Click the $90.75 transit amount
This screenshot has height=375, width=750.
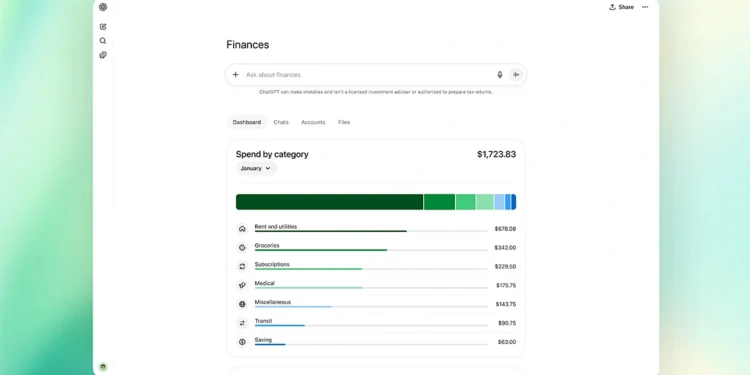click(507, 323)
